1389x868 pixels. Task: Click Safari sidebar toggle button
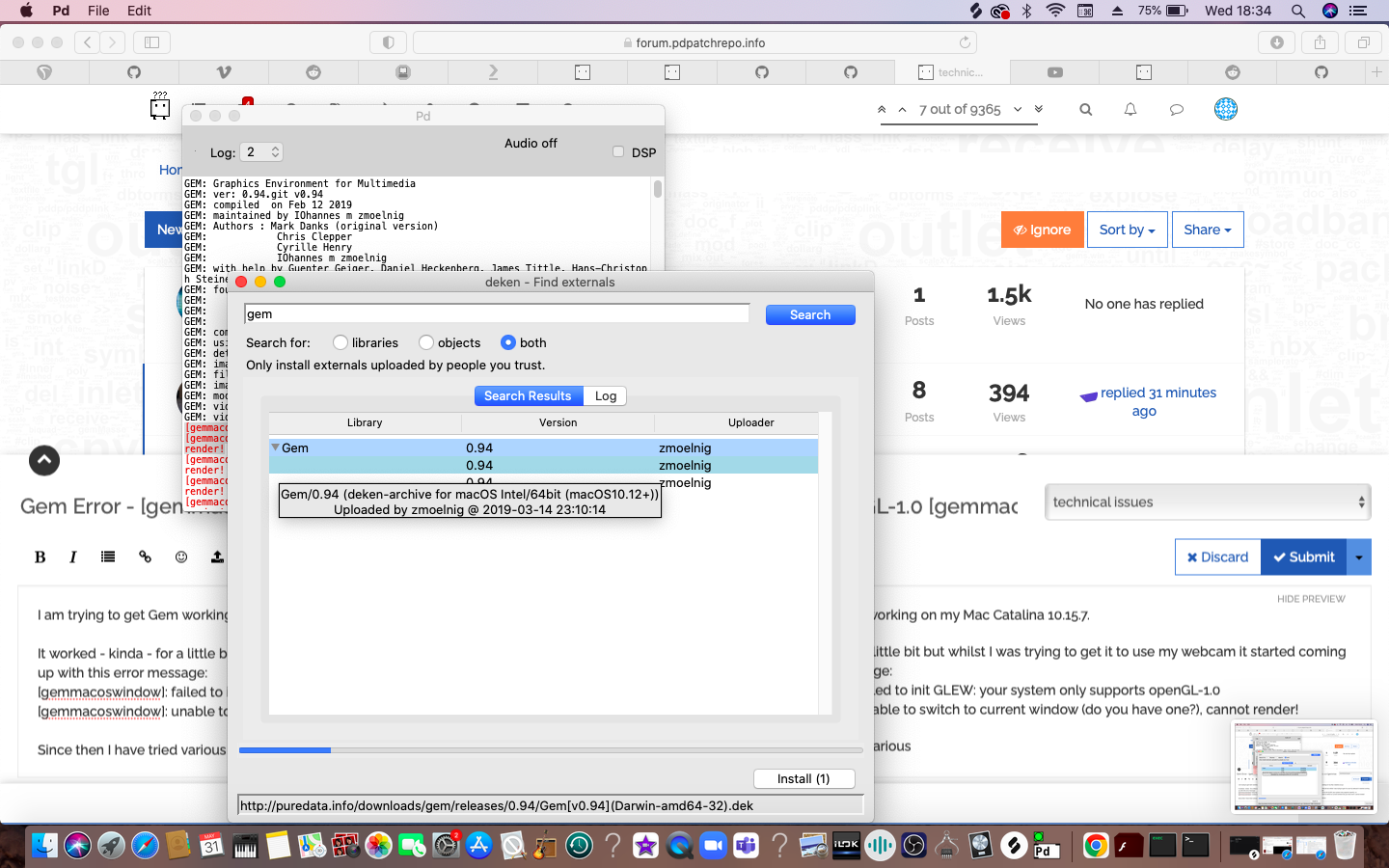[151, 42]
